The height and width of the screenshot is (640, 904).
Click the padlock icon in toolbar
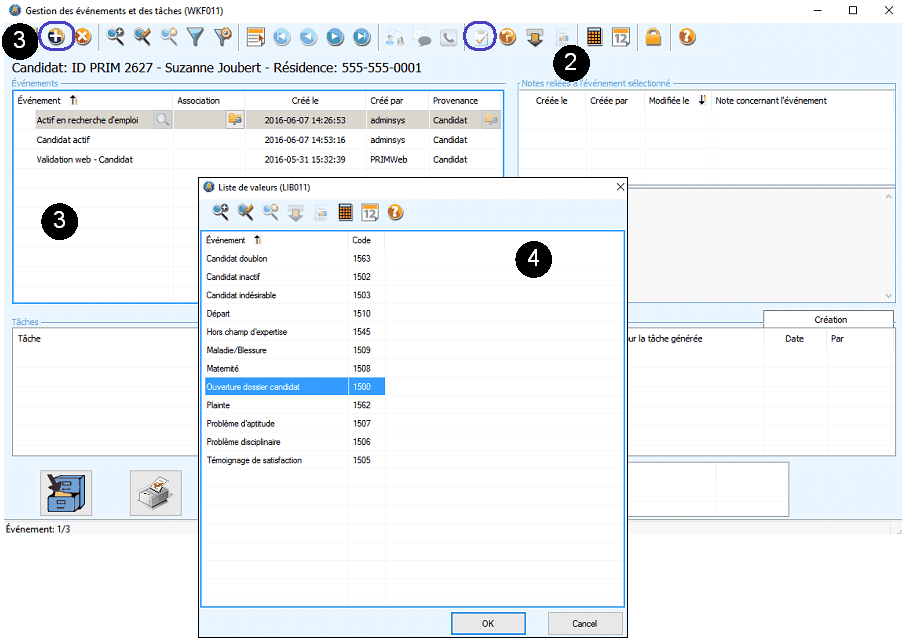pos(653,37)
